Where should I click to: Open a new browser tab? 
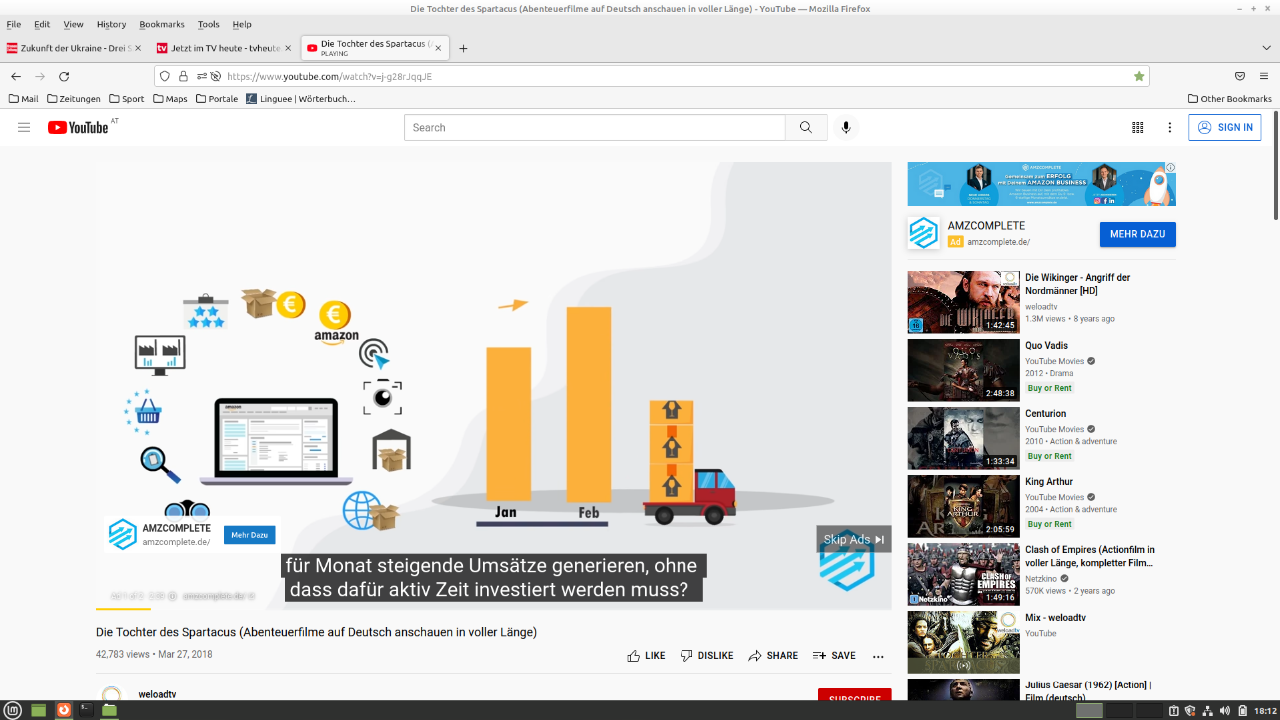(463, 48)
